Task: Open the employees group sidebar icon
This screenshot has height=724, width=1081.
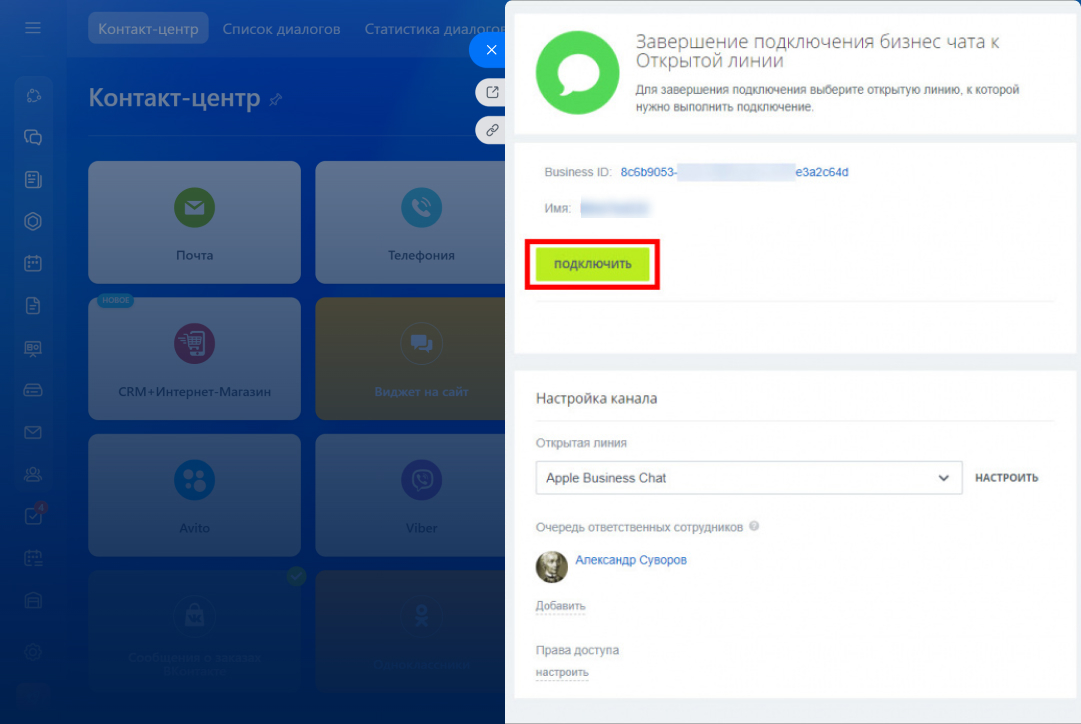Action: pyautogui.click(x=32, y=474)
